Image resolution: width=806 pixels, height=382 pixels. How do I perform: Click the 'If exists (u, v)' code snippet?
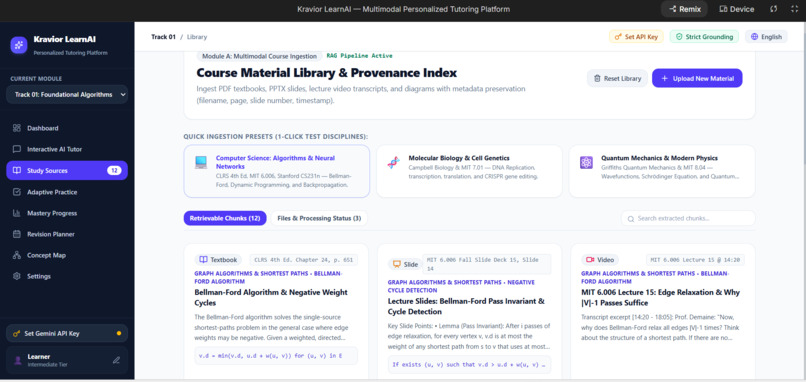point(469,365)
